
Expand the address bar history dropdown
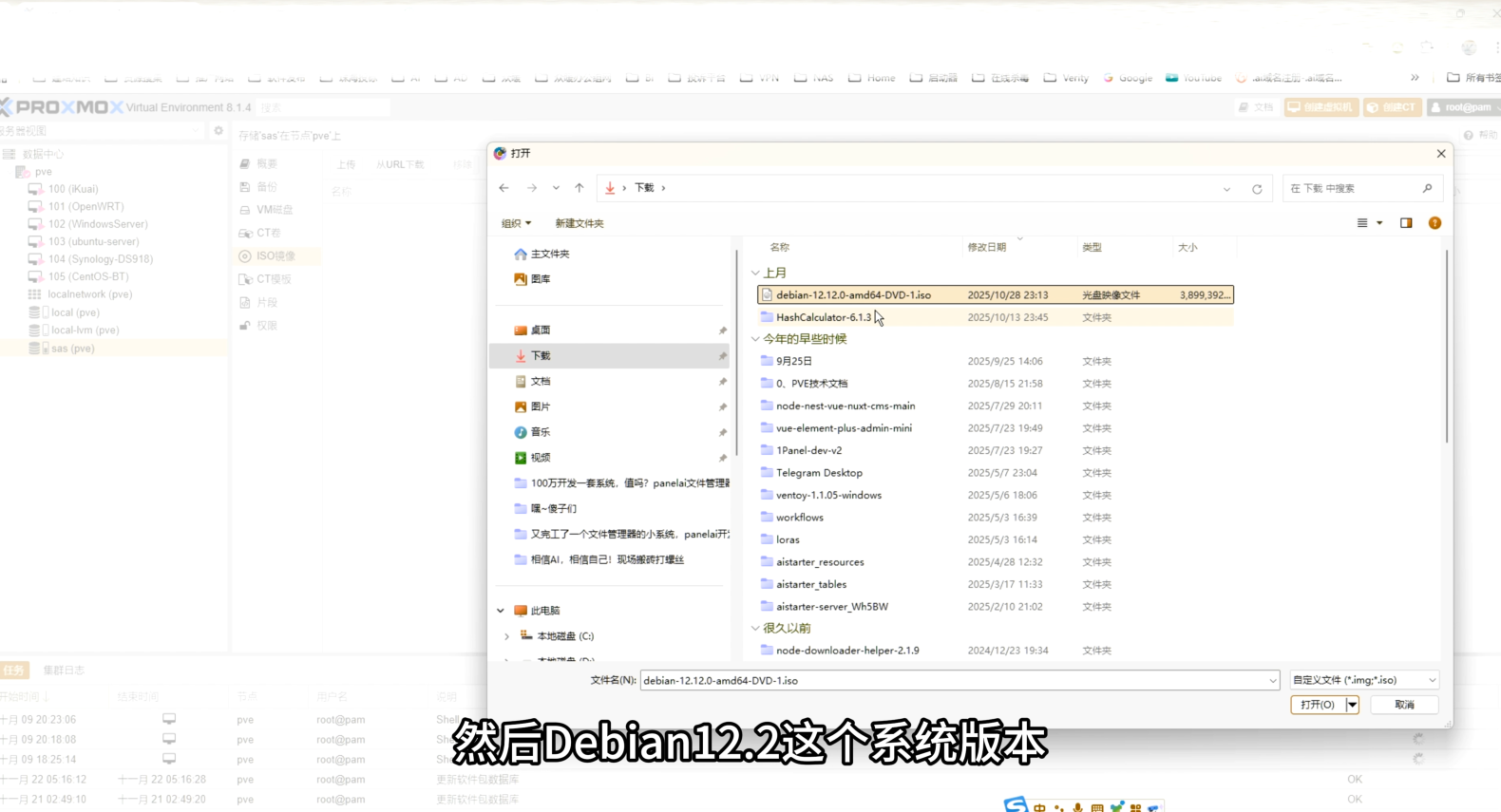tap(1226, 189)
